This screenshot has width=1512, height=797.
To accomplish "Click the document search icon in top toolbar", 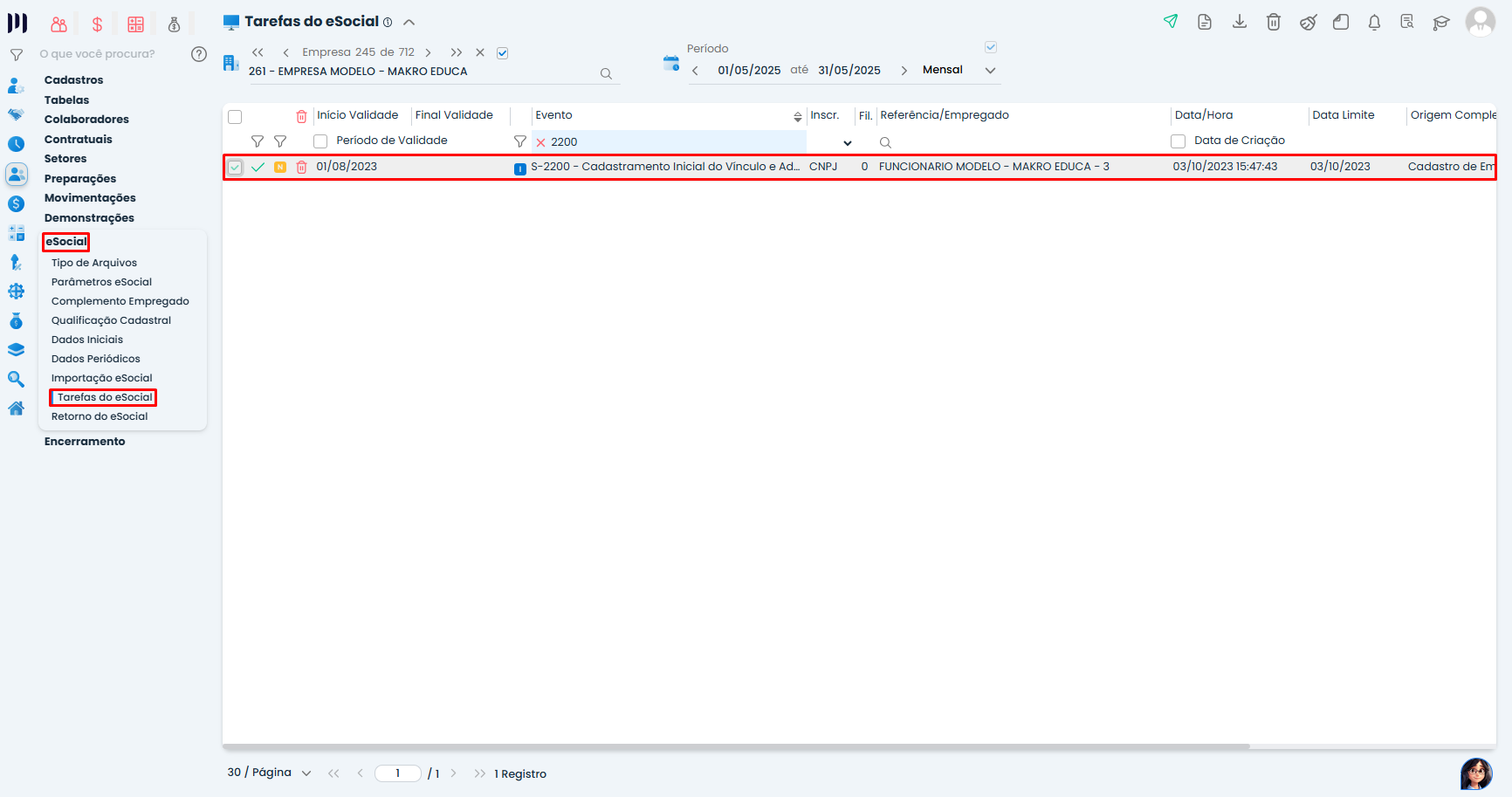I will click(x=1407, y=22).
